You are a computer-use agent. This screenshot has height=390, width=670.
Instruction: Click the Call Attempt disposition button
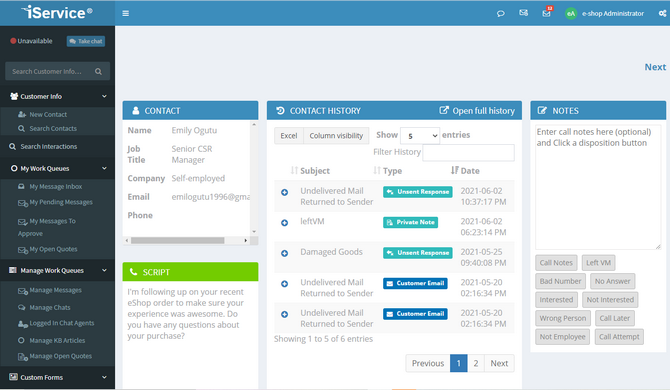tap(619, 337)
